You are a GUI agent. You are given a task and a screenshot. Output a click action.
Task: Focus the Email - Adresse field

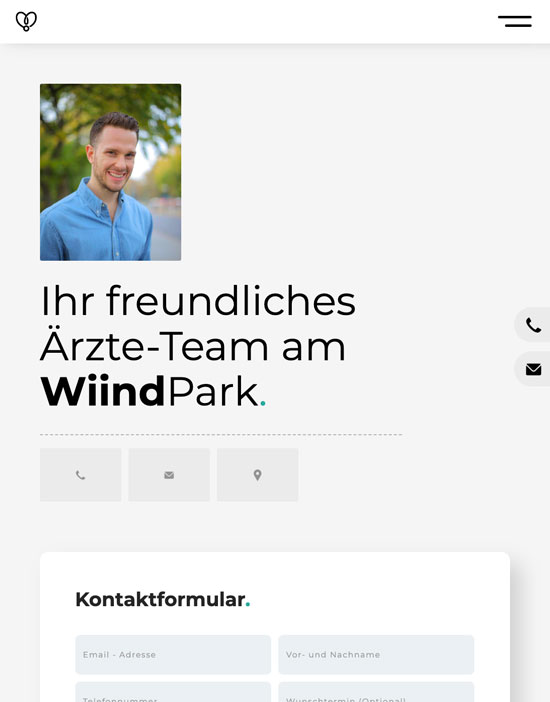click(173, 655)
